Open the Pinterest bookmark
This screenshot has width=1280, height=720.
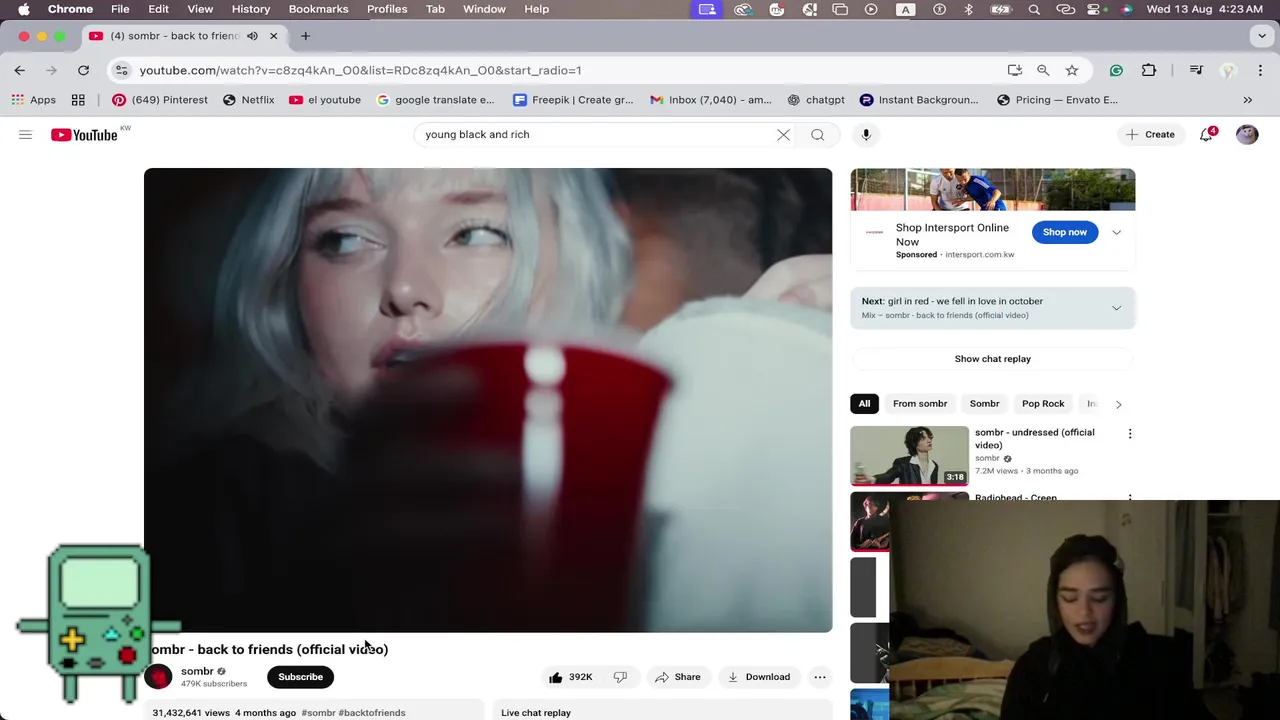click(160, 100)
